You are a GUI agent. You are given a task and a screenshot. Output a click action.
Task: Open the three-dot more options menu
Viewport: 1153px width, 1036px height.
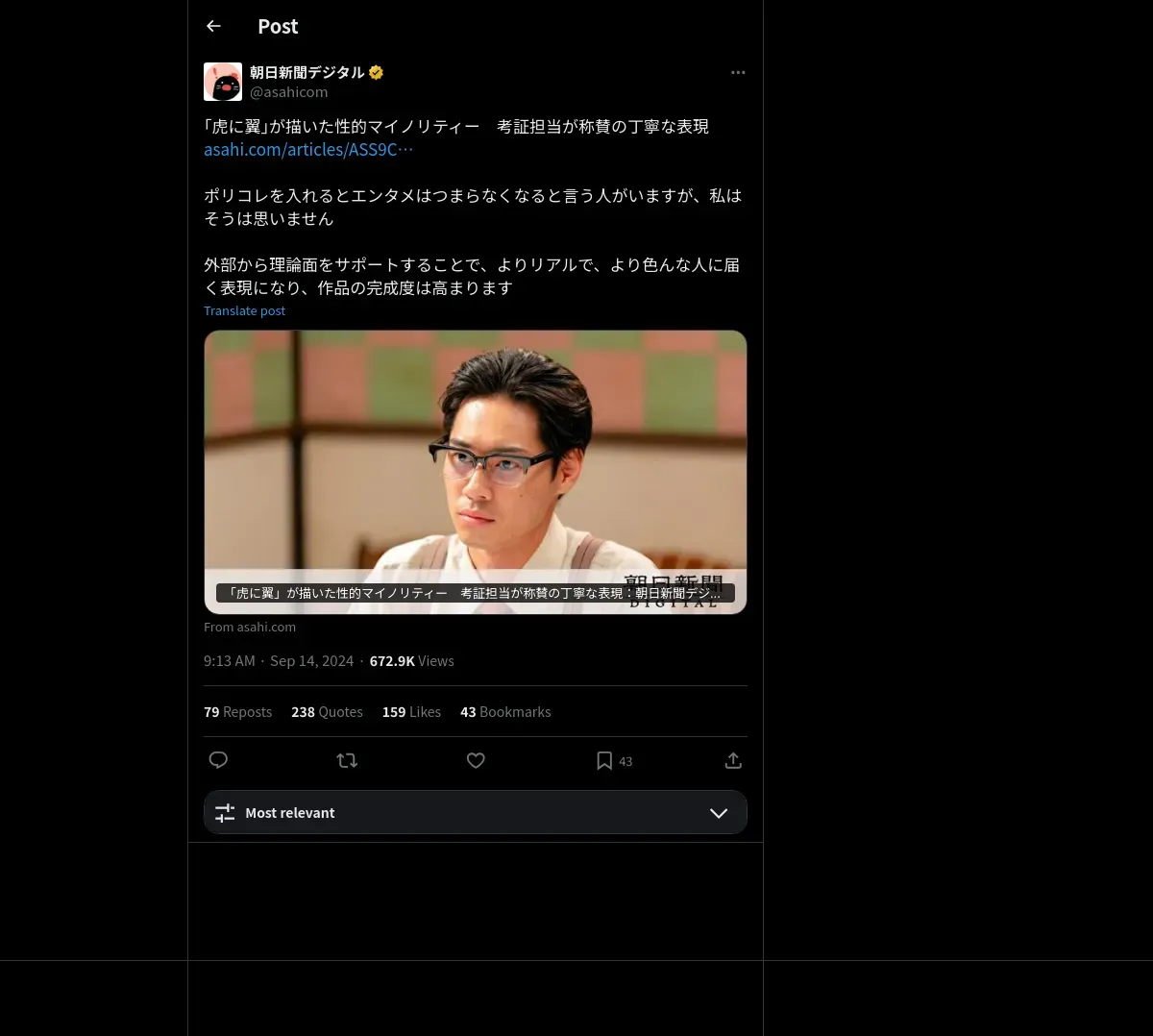coord(738,72)
